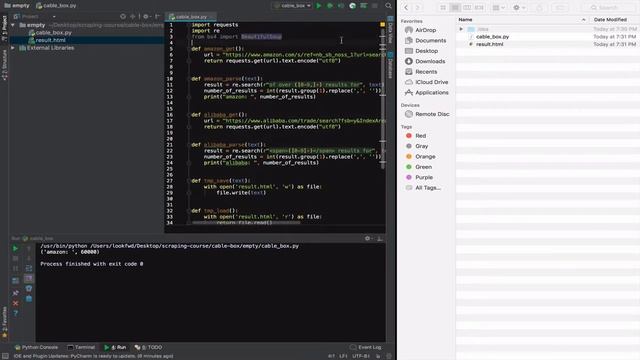Switch Finder to column view
This screenshot has height=360, width=640.
tap(467, 7)
